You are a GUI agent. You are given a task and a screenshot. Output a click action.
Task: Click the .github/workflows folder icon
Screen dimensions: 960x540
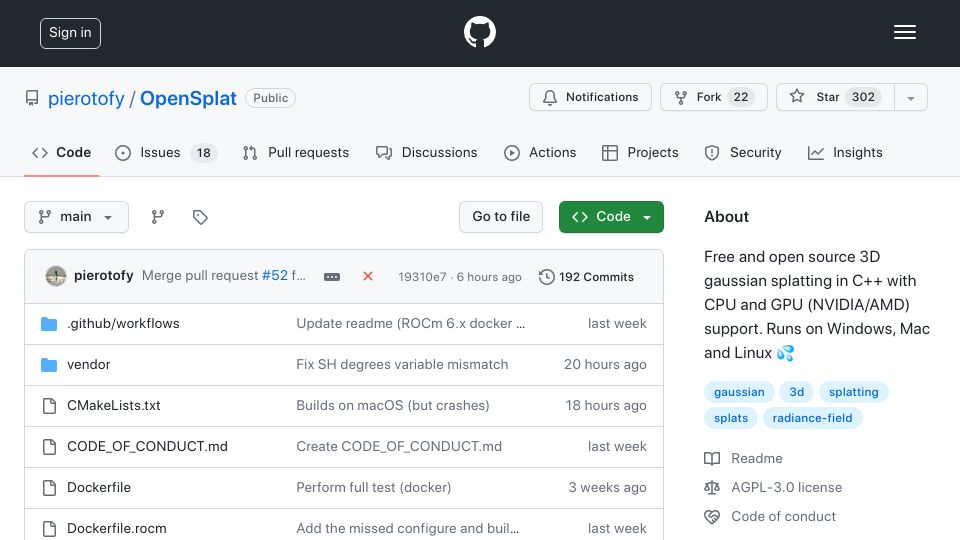coord(49,324)
